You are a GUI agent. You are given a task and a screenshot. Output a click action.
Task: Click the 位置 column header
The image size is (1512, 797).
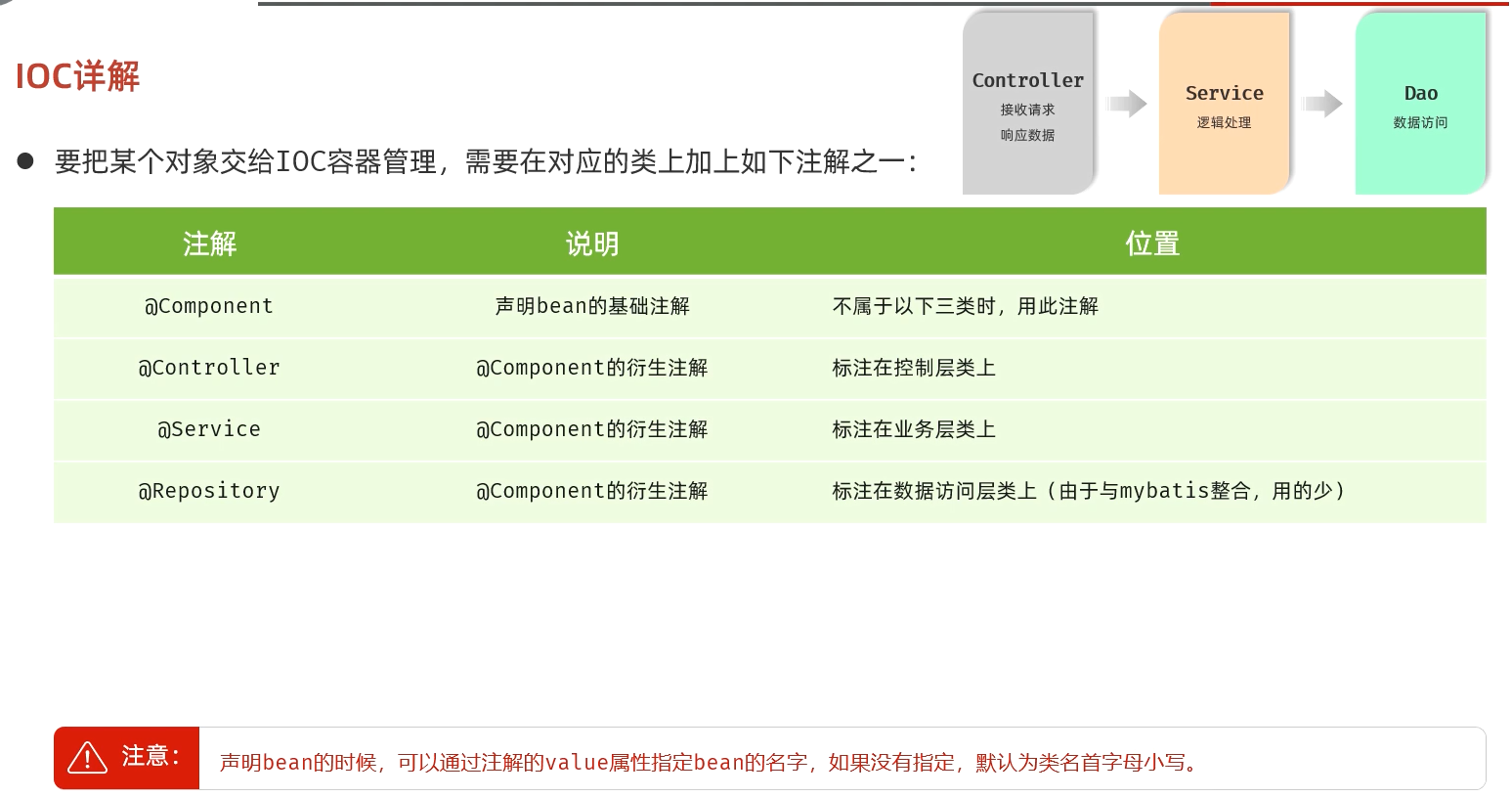1152,243
